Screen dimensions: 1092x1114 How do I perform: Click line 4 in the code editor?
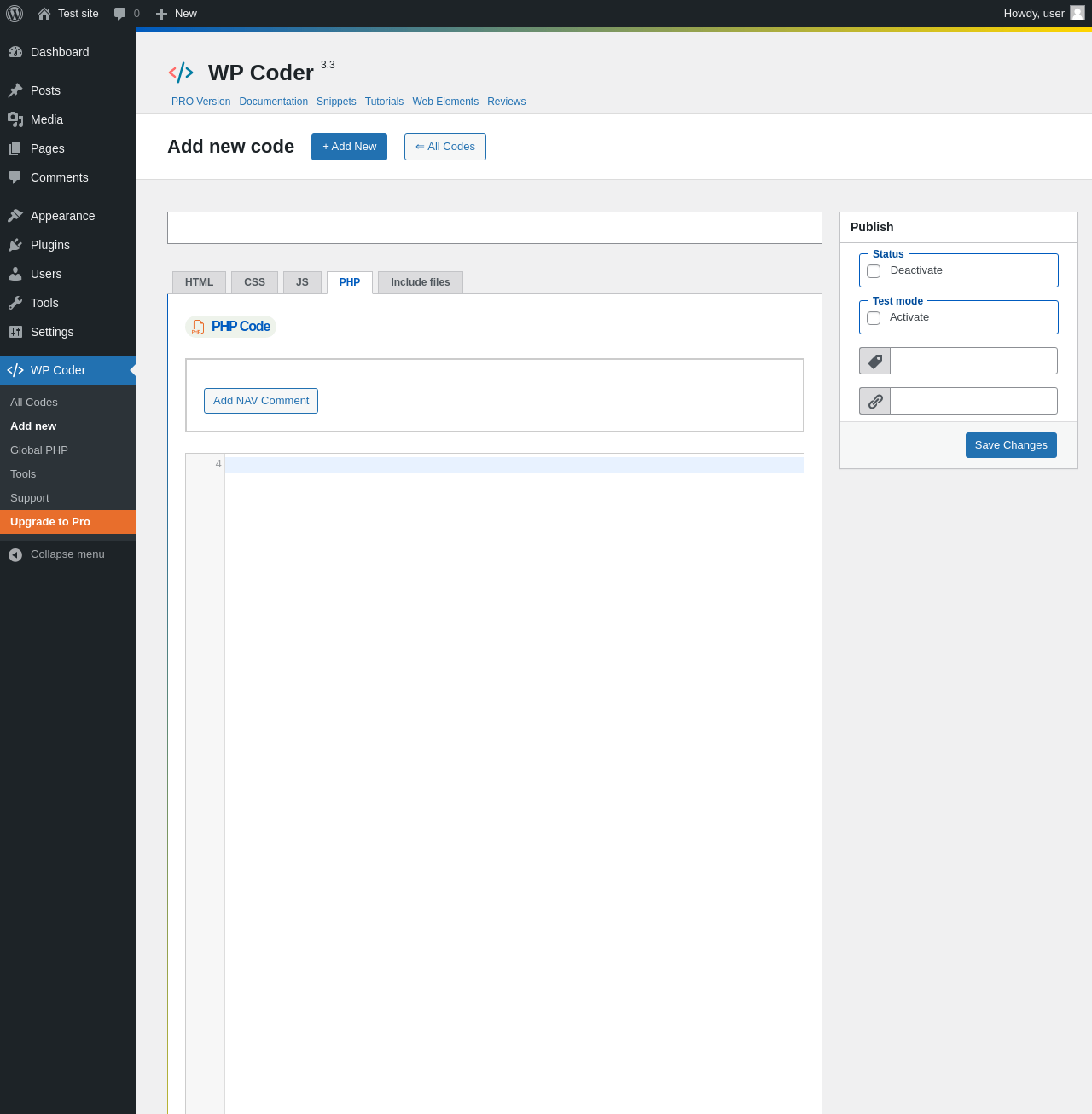click(514, 465)
